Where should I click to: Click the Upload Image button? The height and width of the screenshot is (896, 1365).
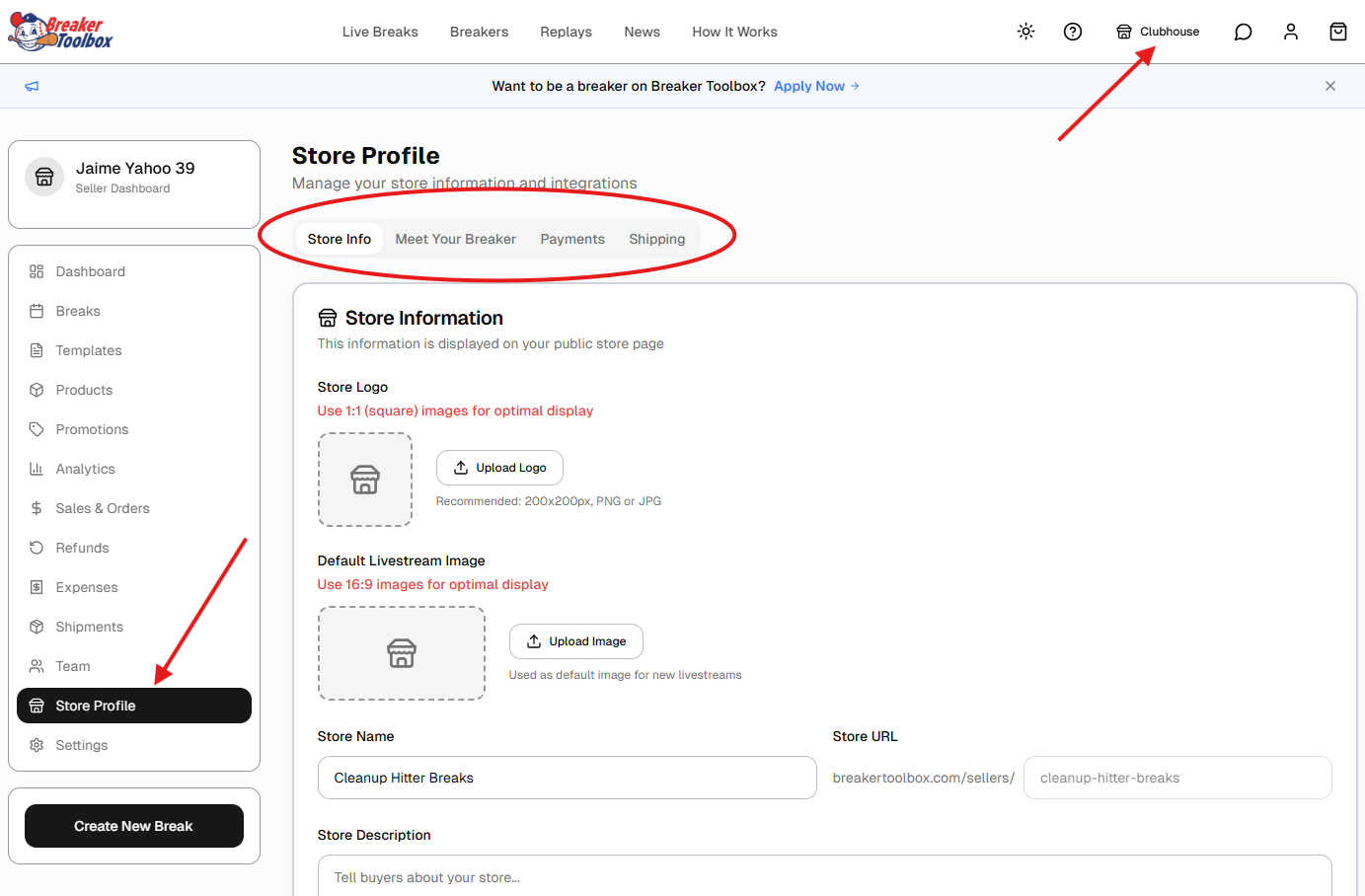click(576, 641)
